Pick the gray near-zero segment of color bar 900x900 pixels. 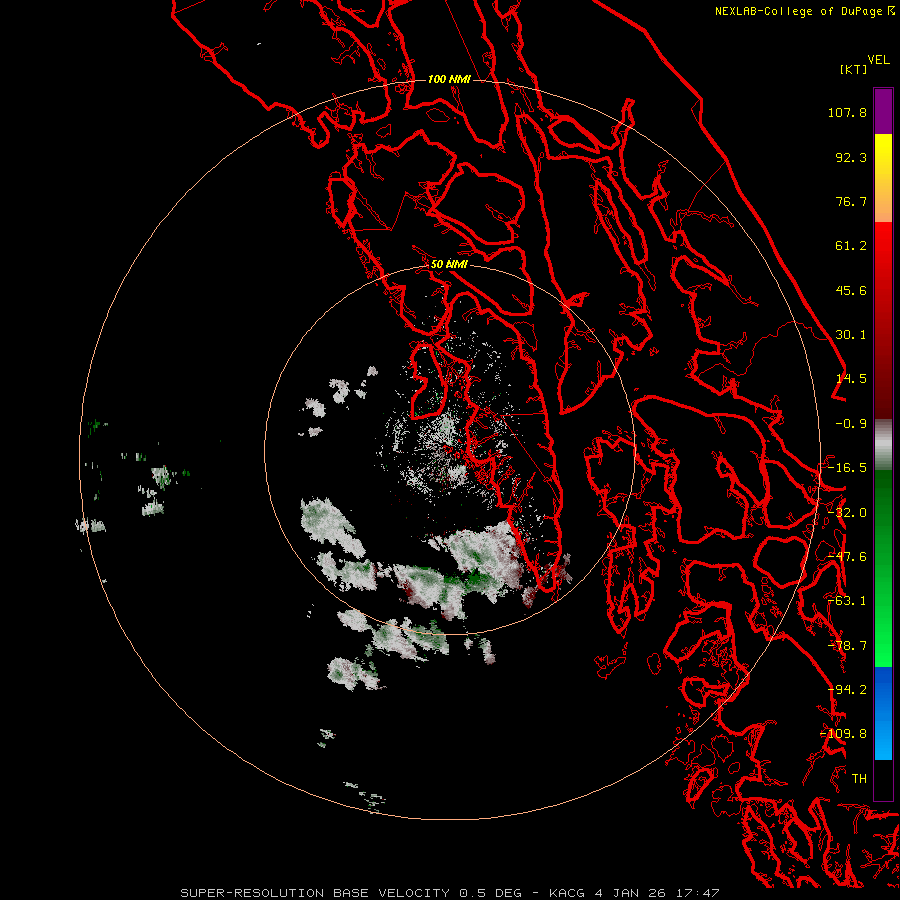(x=883, y=445)
